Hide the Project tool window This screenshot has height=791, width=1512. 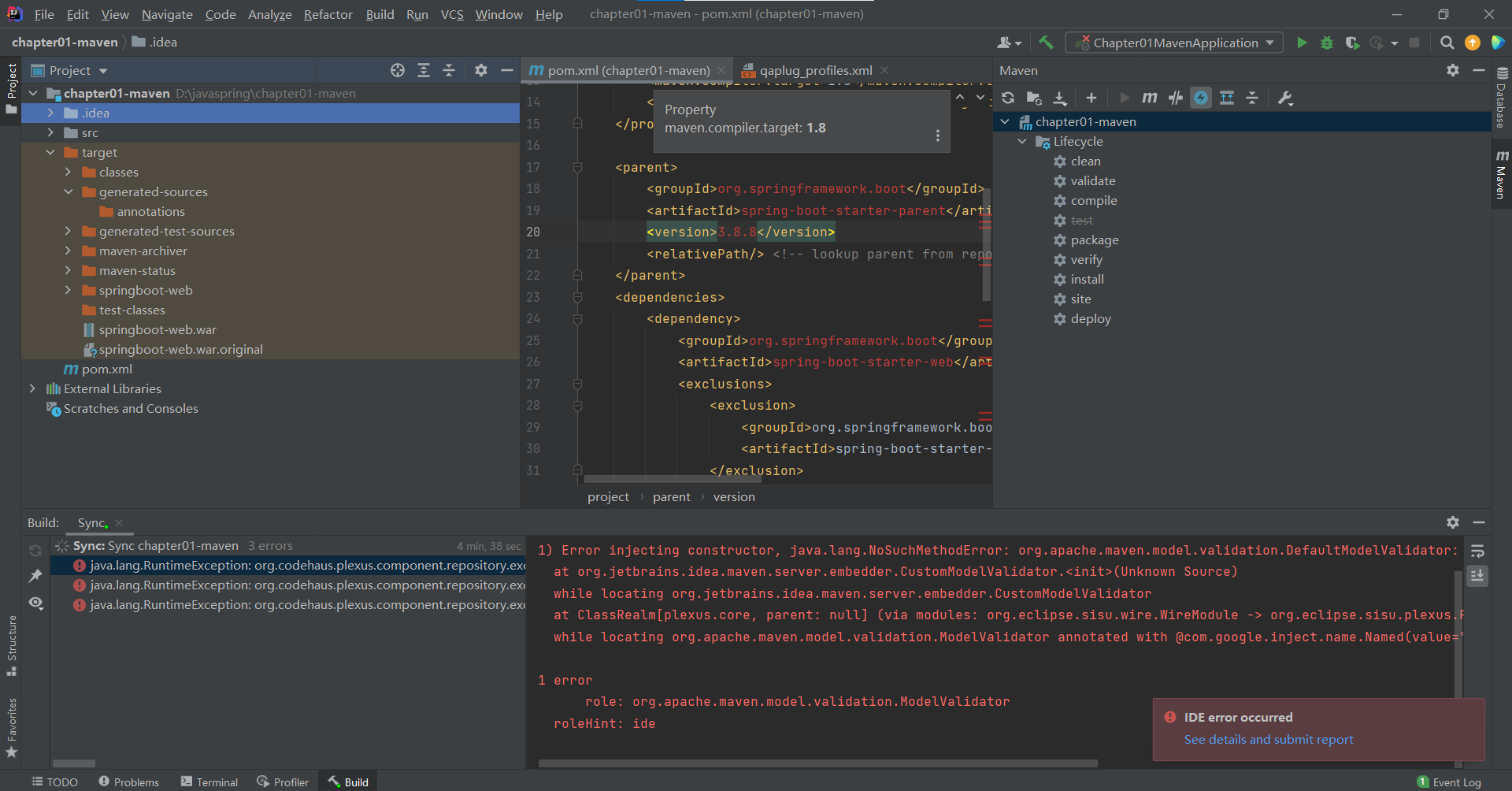pyautogui.click(x=507, y=70)
